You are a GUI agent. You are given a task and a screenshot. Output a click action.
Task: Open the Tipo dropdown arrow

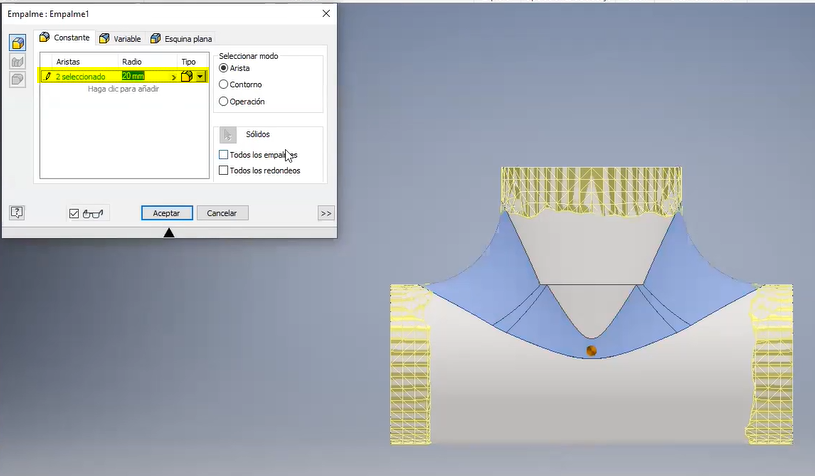point(200,76)
